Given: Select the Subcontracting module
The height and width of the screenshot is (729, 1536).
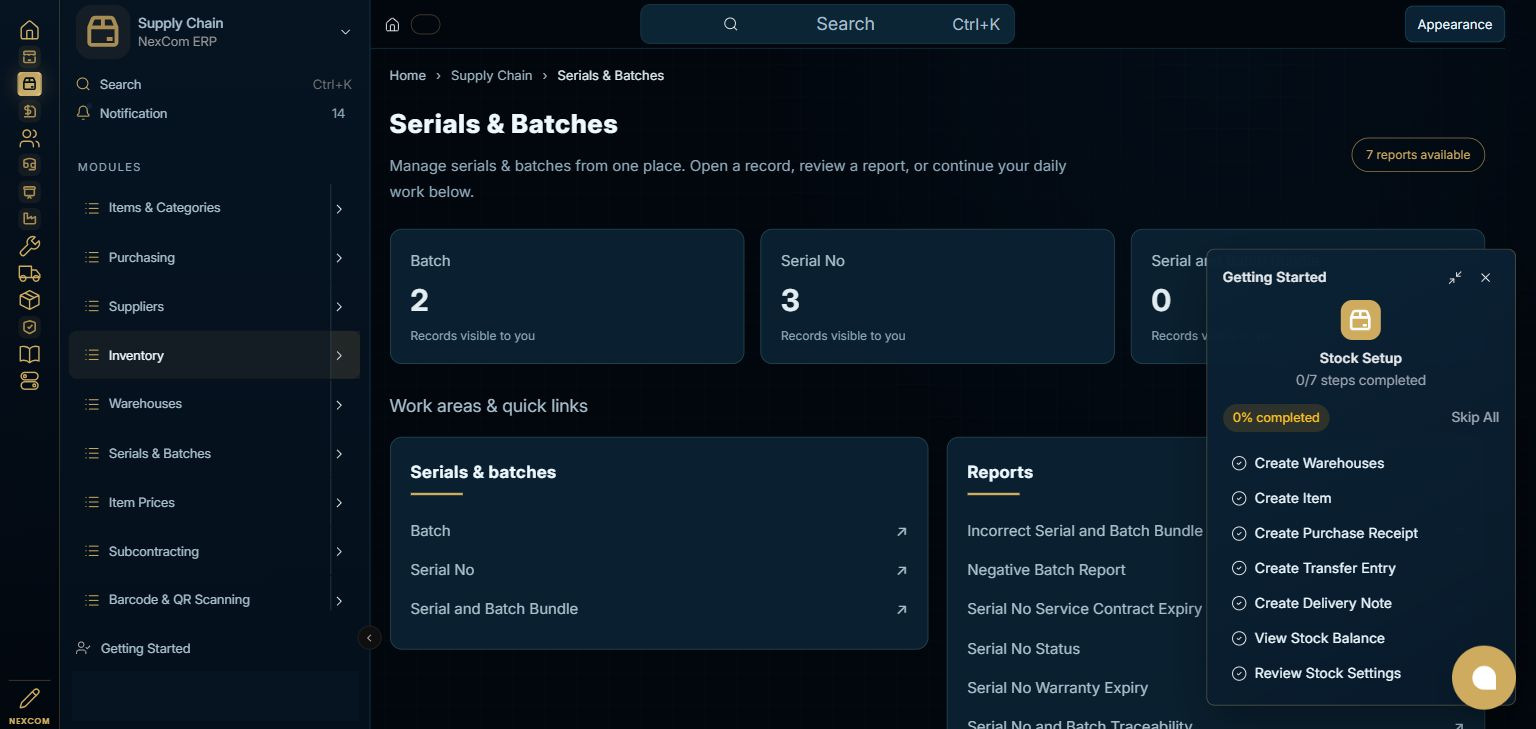Looking at the screenshot, I should click(214, 551).
